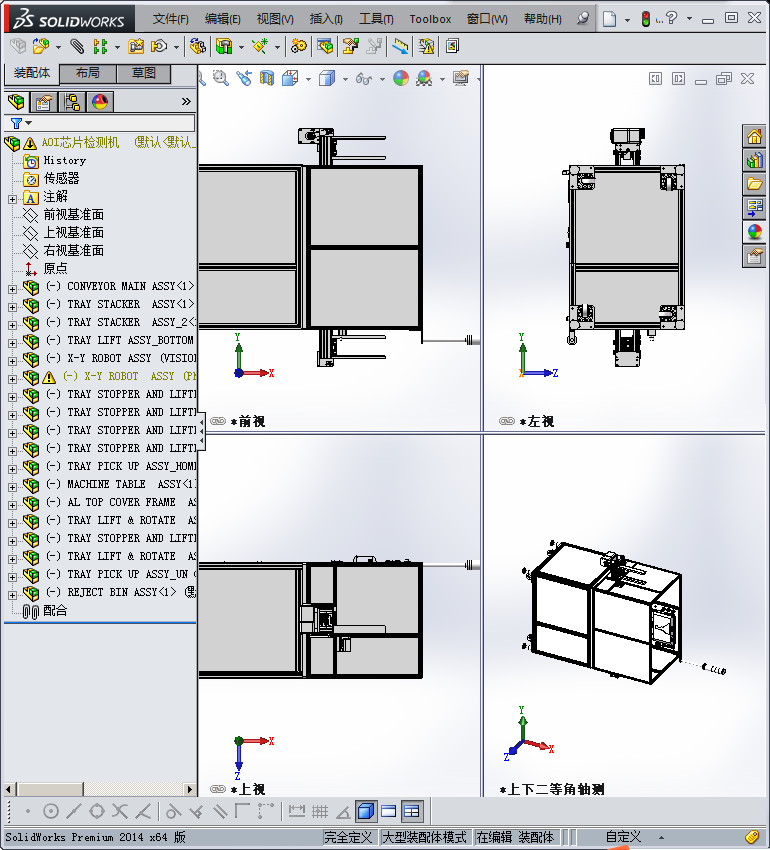Click the Reference Geometry icon
This screenshot has width=770, height=850.
260,47
